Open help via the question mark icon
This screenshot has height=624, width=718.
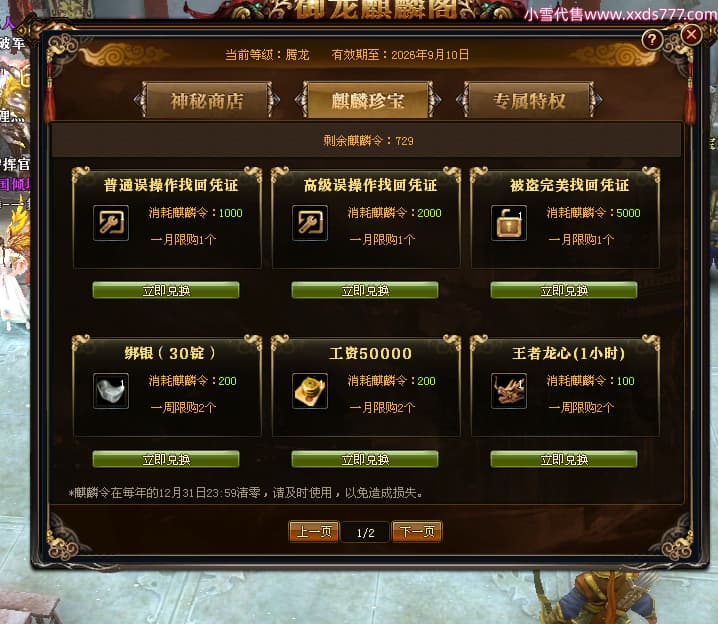[652, 40]
